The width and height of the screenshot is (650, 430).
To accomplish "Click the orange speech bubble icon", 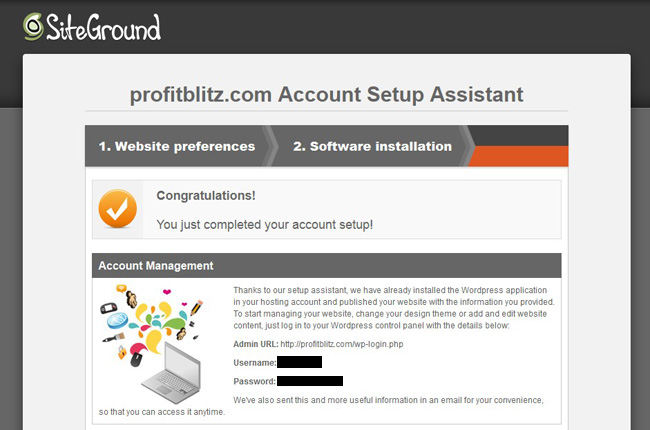I will coord(121,288).
